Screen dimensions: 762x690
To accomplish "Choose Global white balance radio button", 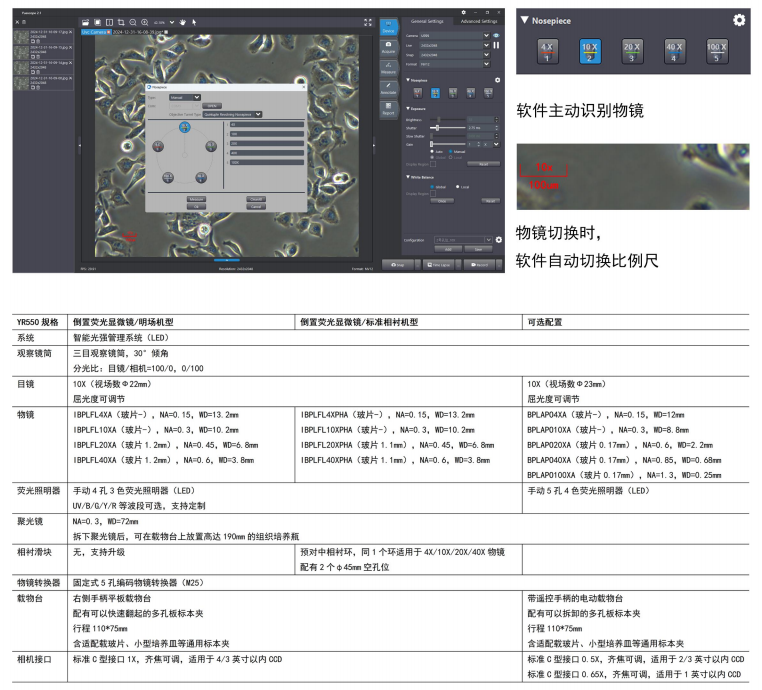I will pyautogui.click(x=432, y=187).
